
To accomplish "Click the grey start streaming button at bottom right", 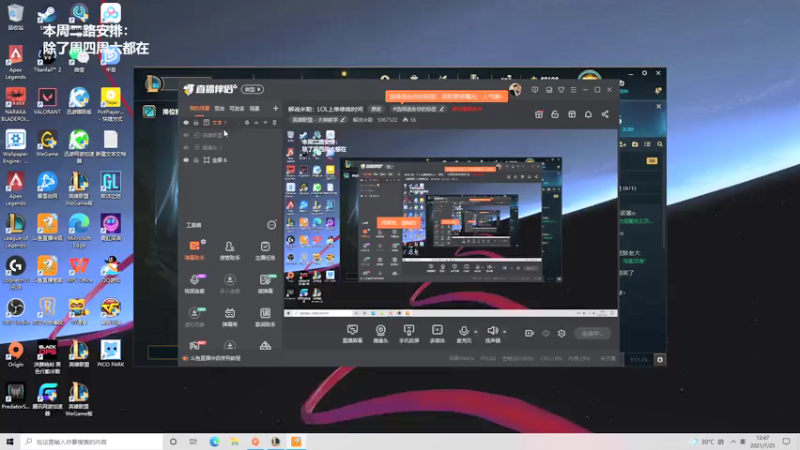I will (592, 333).
